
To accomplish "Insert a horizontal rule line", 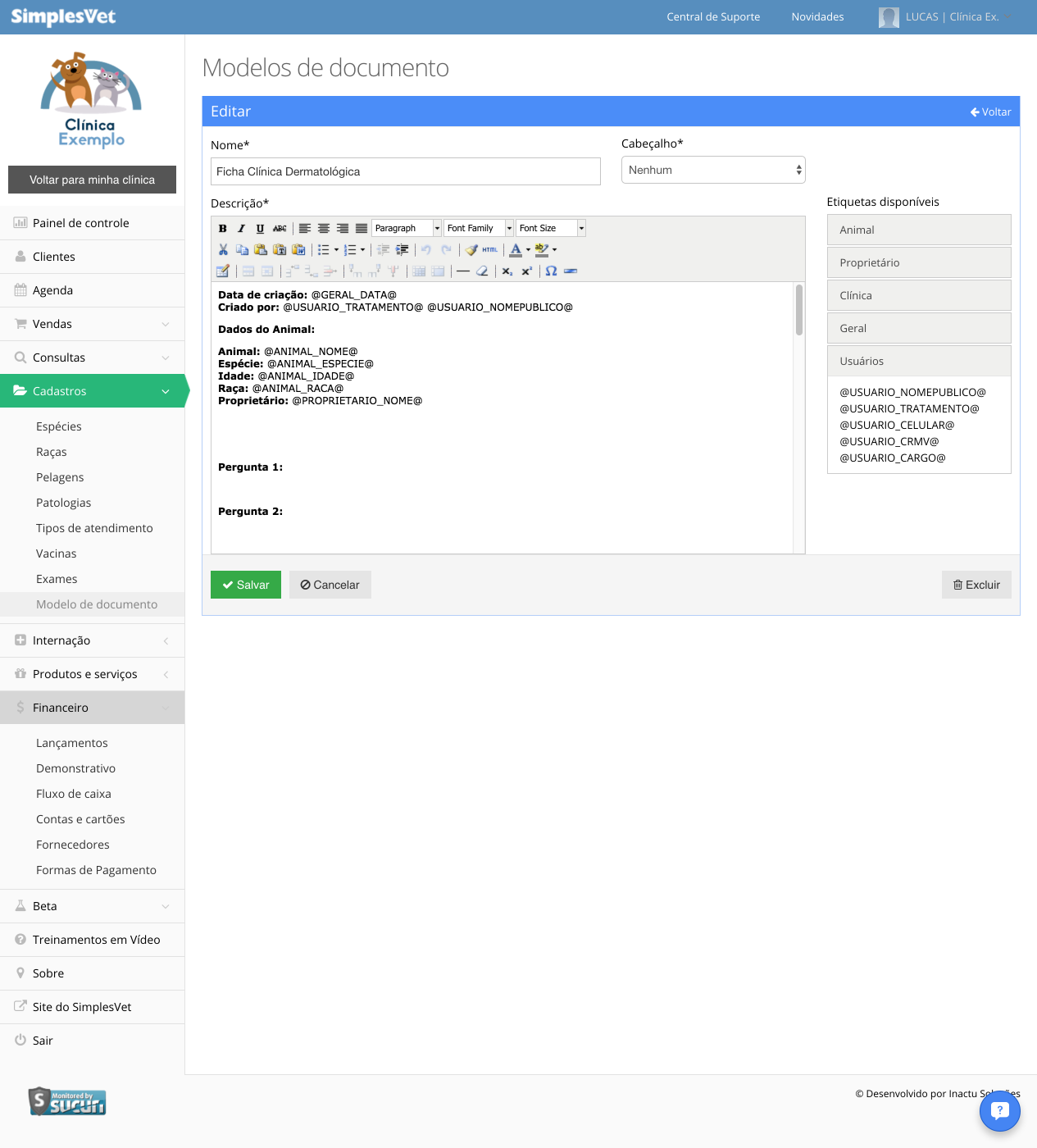I will point(463,271).
